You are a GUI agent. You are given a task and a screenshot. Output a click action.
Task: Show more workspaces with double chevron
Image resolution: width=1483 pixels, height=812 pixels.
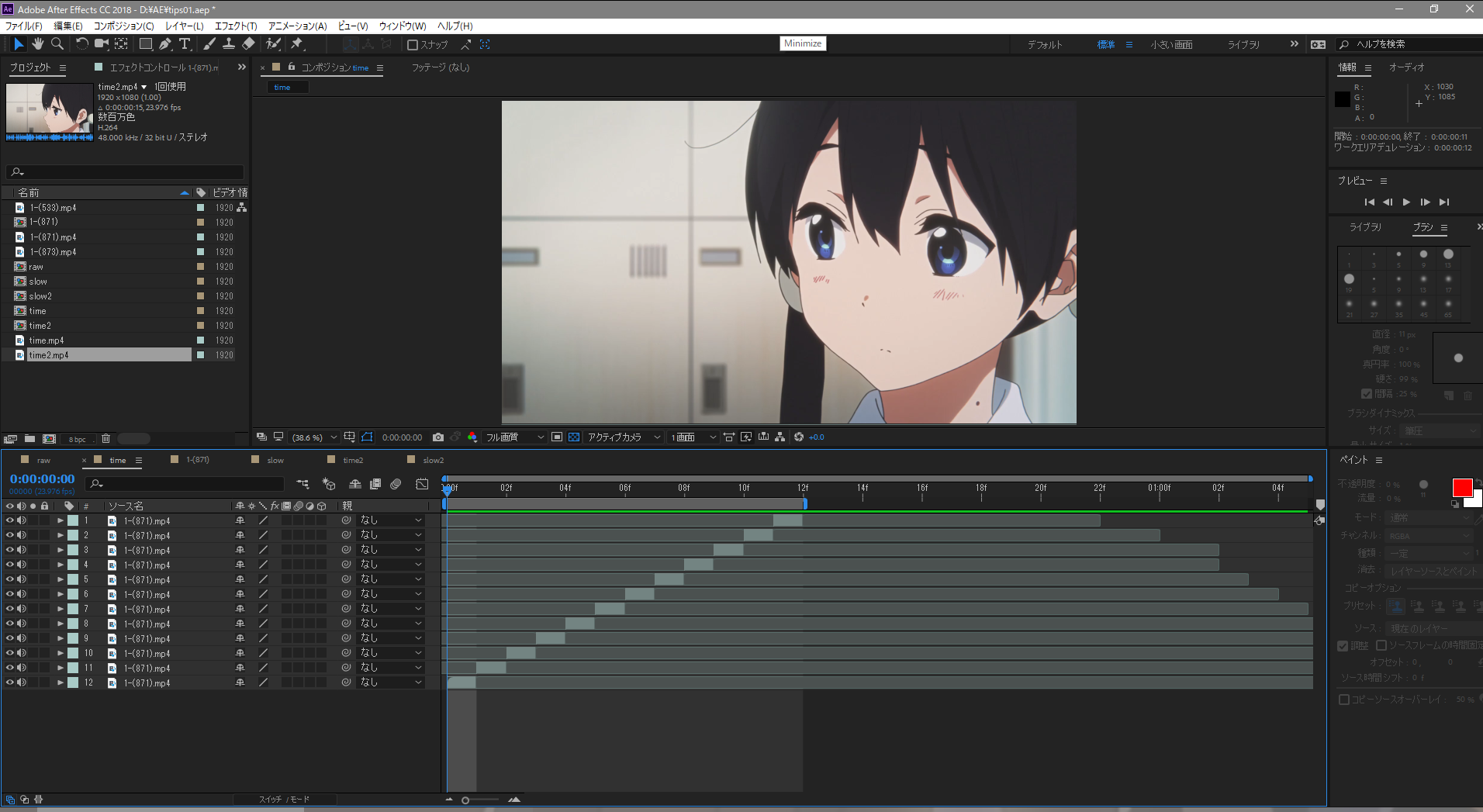(1294, 44)
